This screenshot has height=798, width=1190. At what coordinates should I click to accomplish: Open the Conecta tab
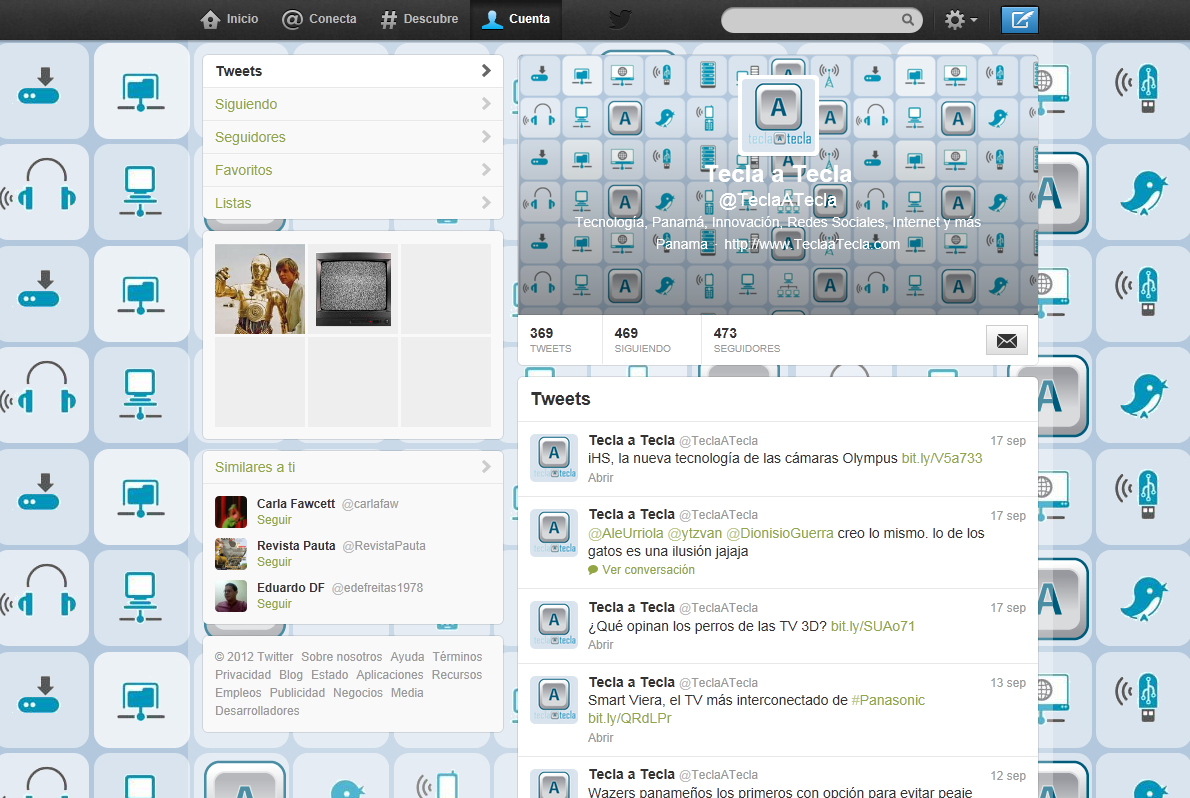click(x=320, y=19)
